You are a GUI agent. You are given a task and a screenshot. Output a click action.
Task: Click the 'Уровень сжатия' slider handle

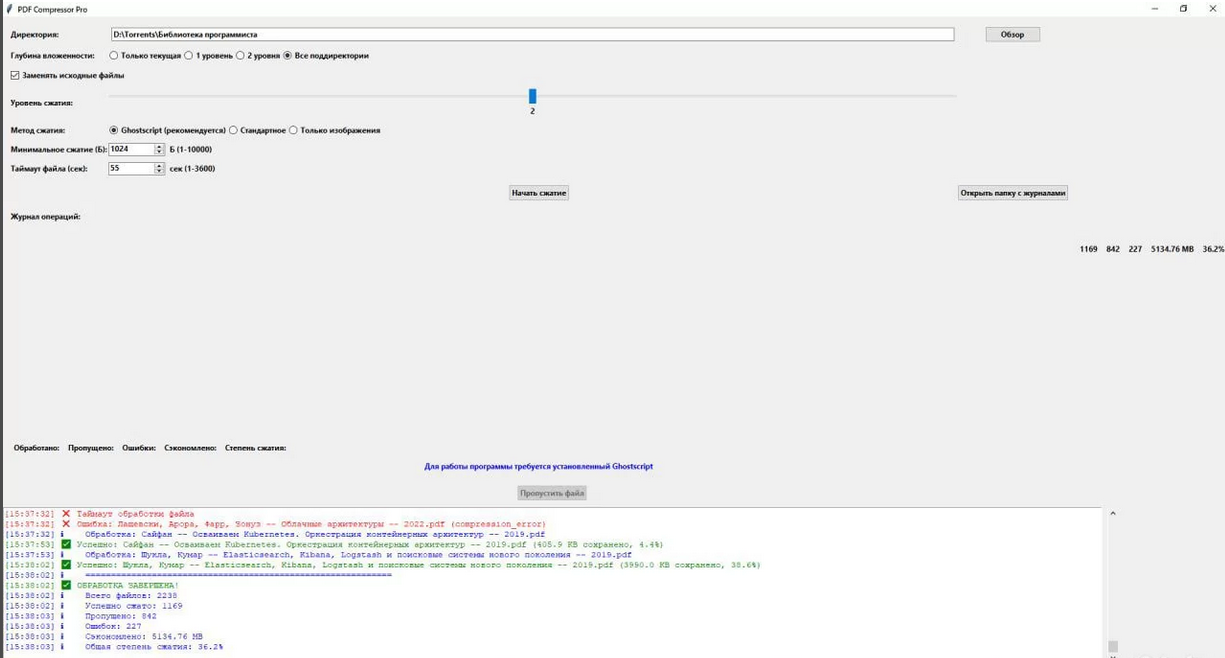532,96
